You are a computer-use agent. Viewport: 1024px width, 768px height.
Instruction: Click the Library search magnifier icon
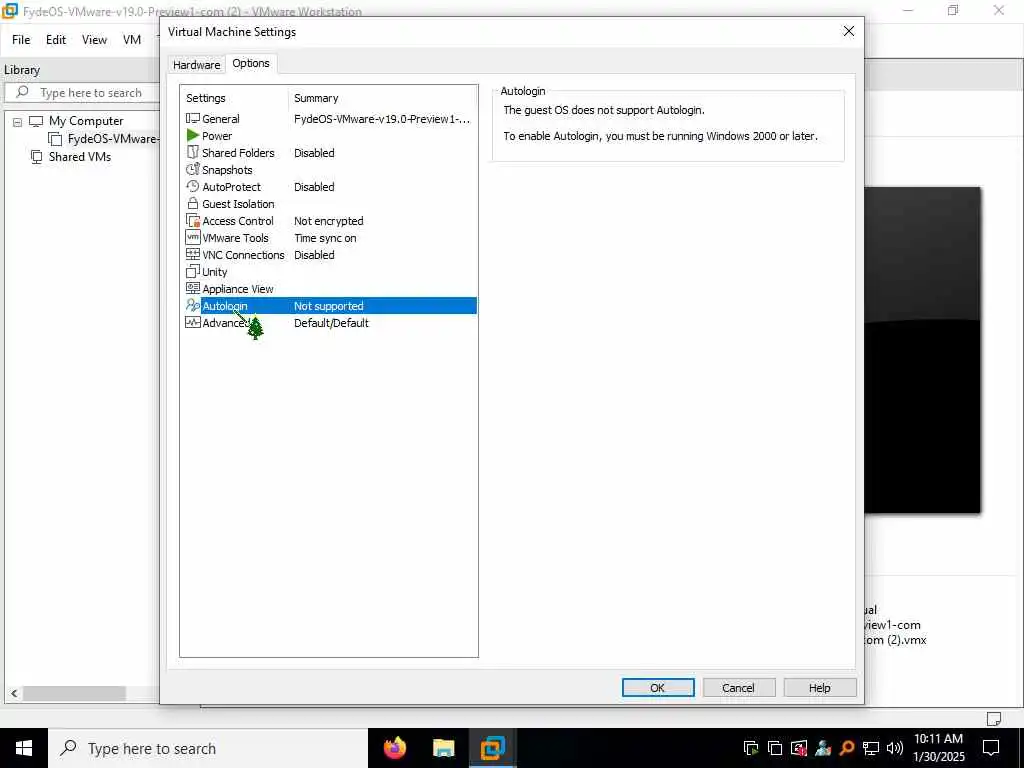(x=22, y=92)
